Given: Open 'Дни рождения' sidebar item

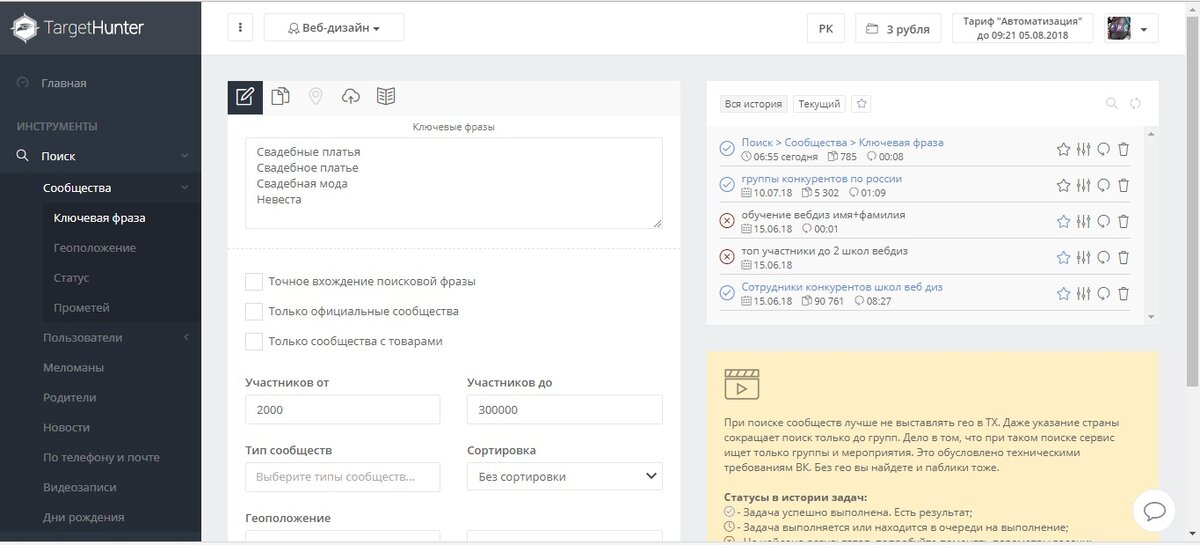Looking at the screenshot, I should tap(83, 518).
